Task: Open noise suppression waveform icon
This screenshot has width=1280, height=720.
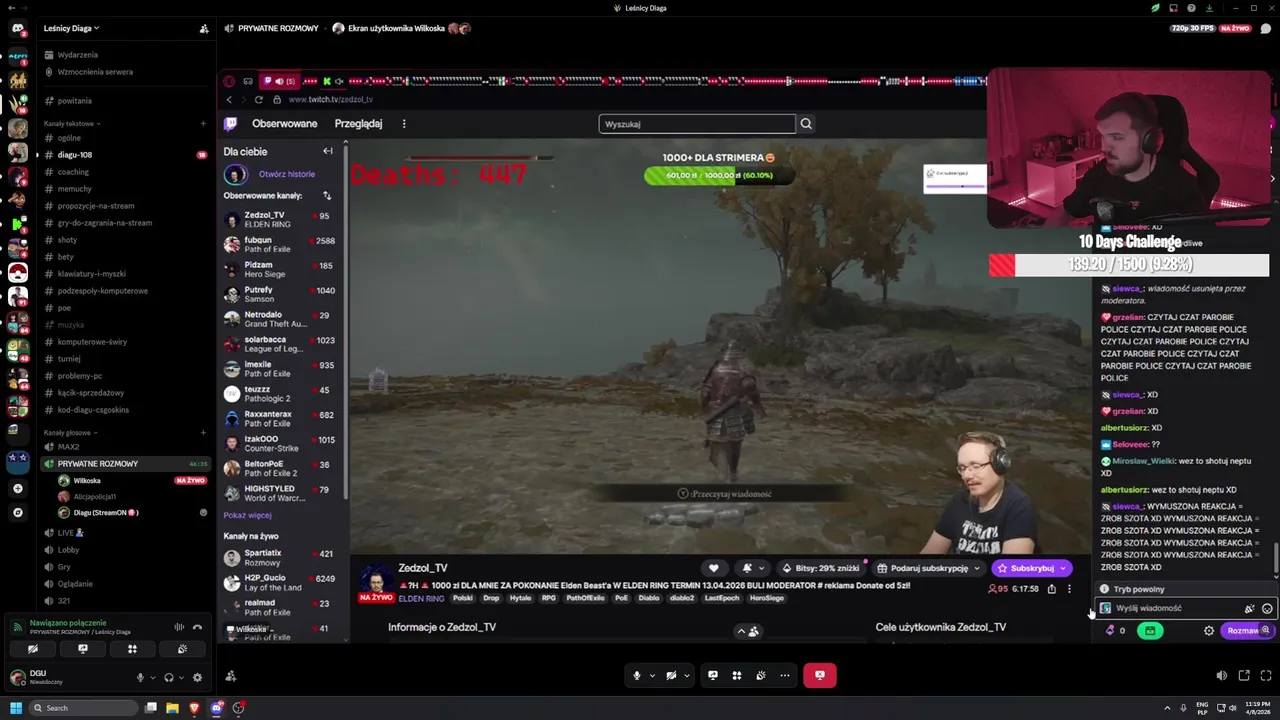Action: [179, 627]
